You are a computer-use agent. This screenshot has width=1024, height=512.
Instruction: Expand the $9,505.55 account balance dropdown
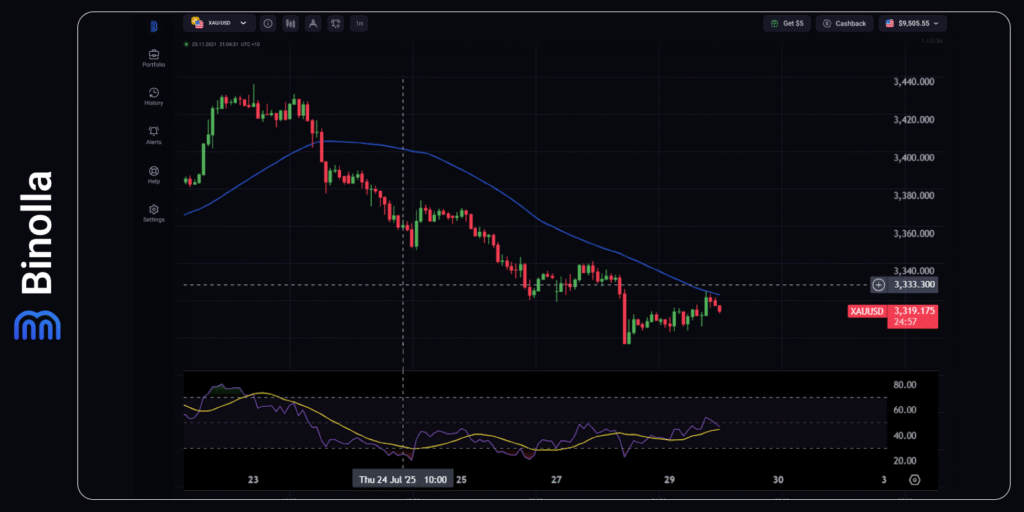pyautogui.click(x=912, y=23)
